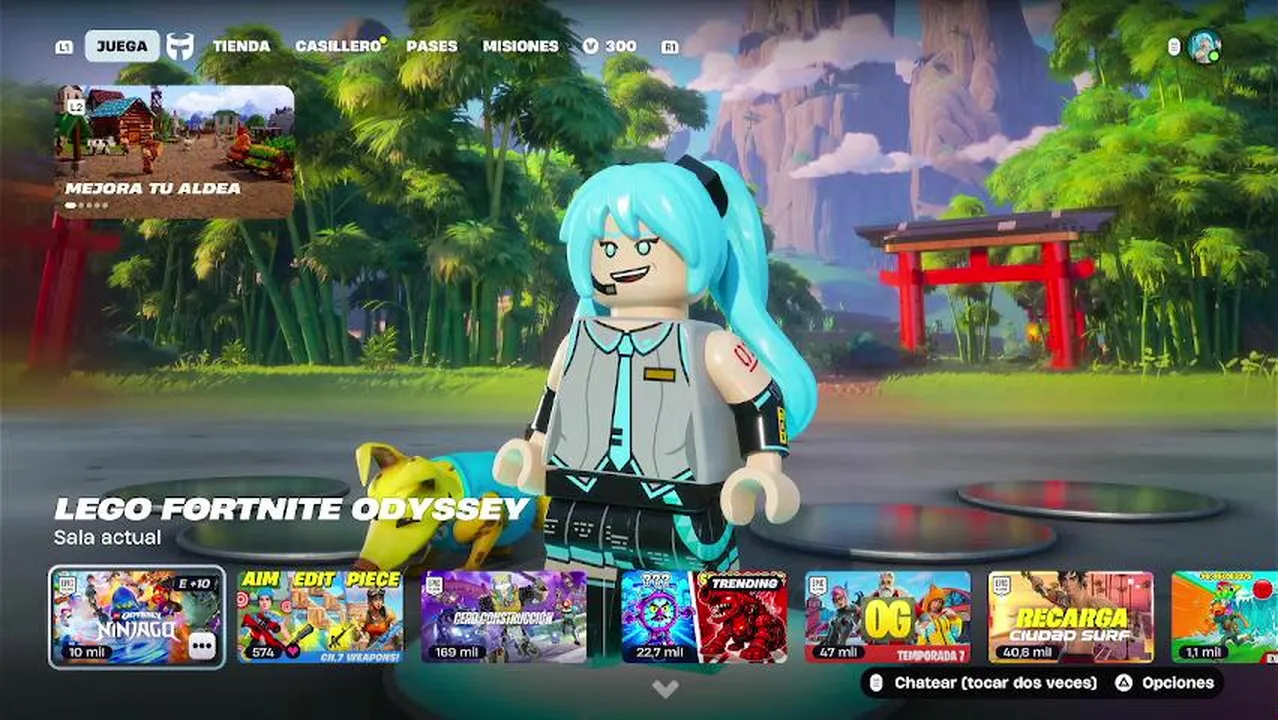Click the Epic badge on the Ninjago card
Image resolution: width=1278 pixels, height=720 pixels.
(x=66, y=586)
